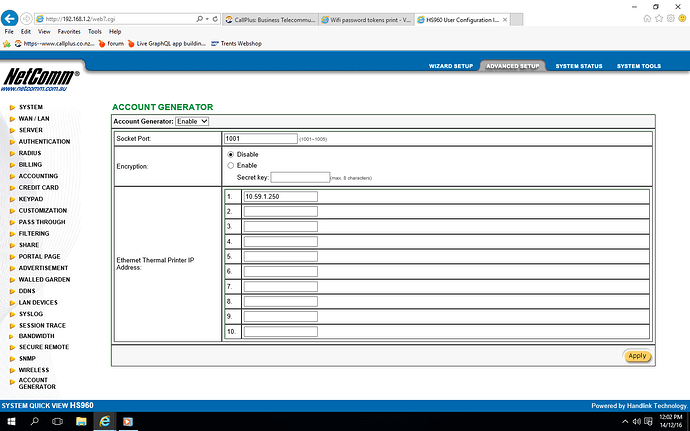This screenshot has width=690, height=431.
Task: Switch to the WIZARD SETUP tab
Action: click(451, 66)
